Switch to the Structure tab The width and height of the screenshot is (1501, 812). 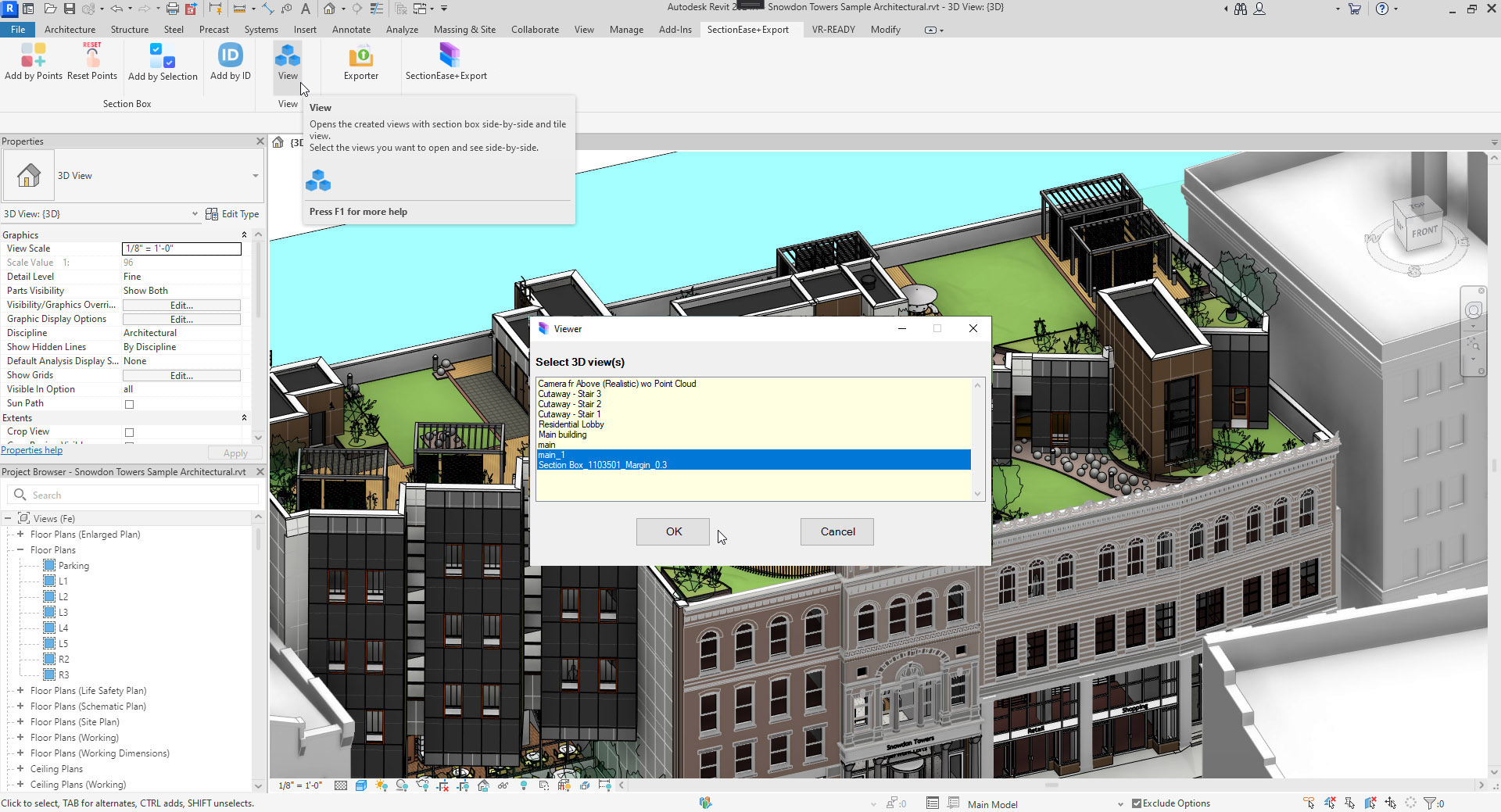coord(130,30)
